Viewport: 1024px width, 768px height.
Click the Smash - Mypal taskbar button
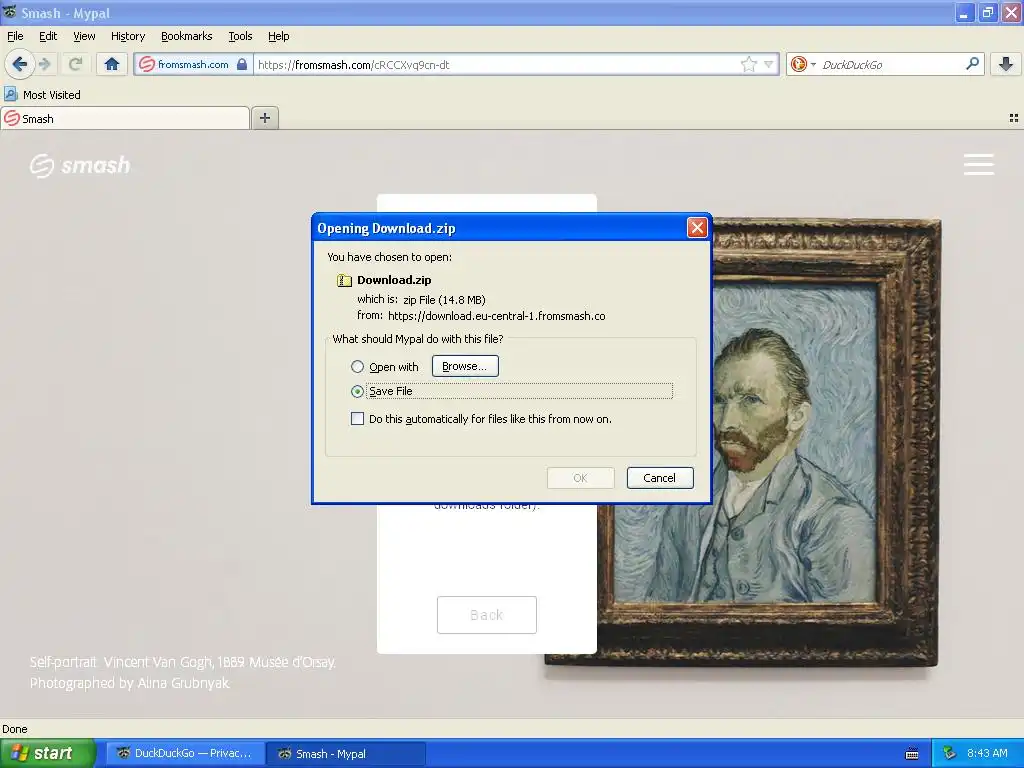(346, 753)
